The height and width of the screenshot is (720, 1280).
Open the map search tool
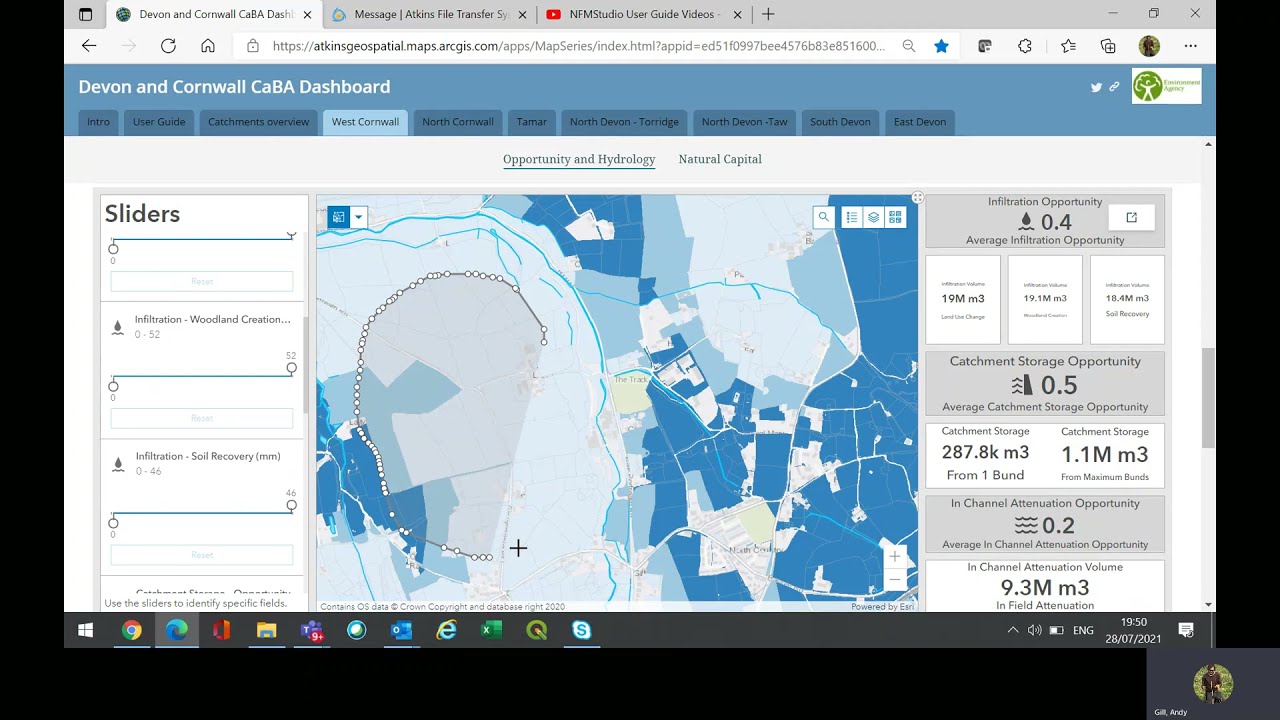coord(823,217)
